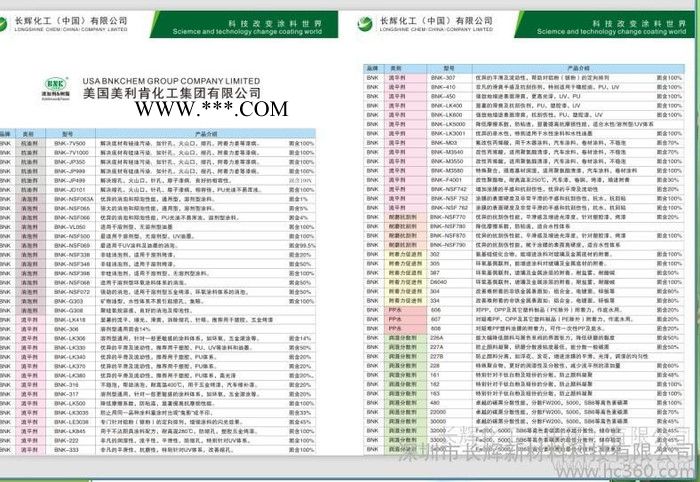This screenshot has height=482, width=700.
Task: Select the model cell 'BNK-JP350'
Action: [x=70, y=162]
